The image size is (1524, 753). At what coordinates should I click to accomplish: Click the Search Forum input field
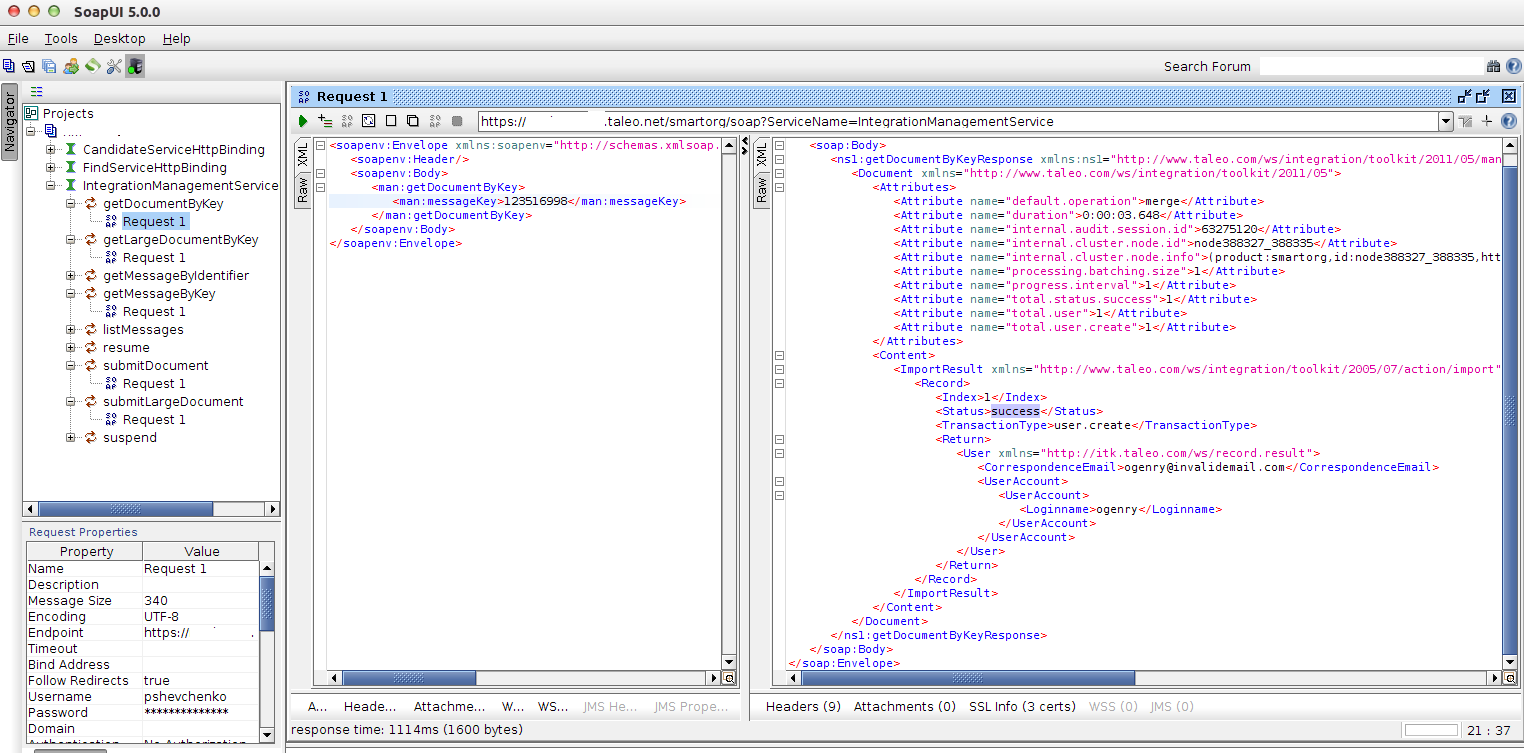click(x=1368, y=67)
